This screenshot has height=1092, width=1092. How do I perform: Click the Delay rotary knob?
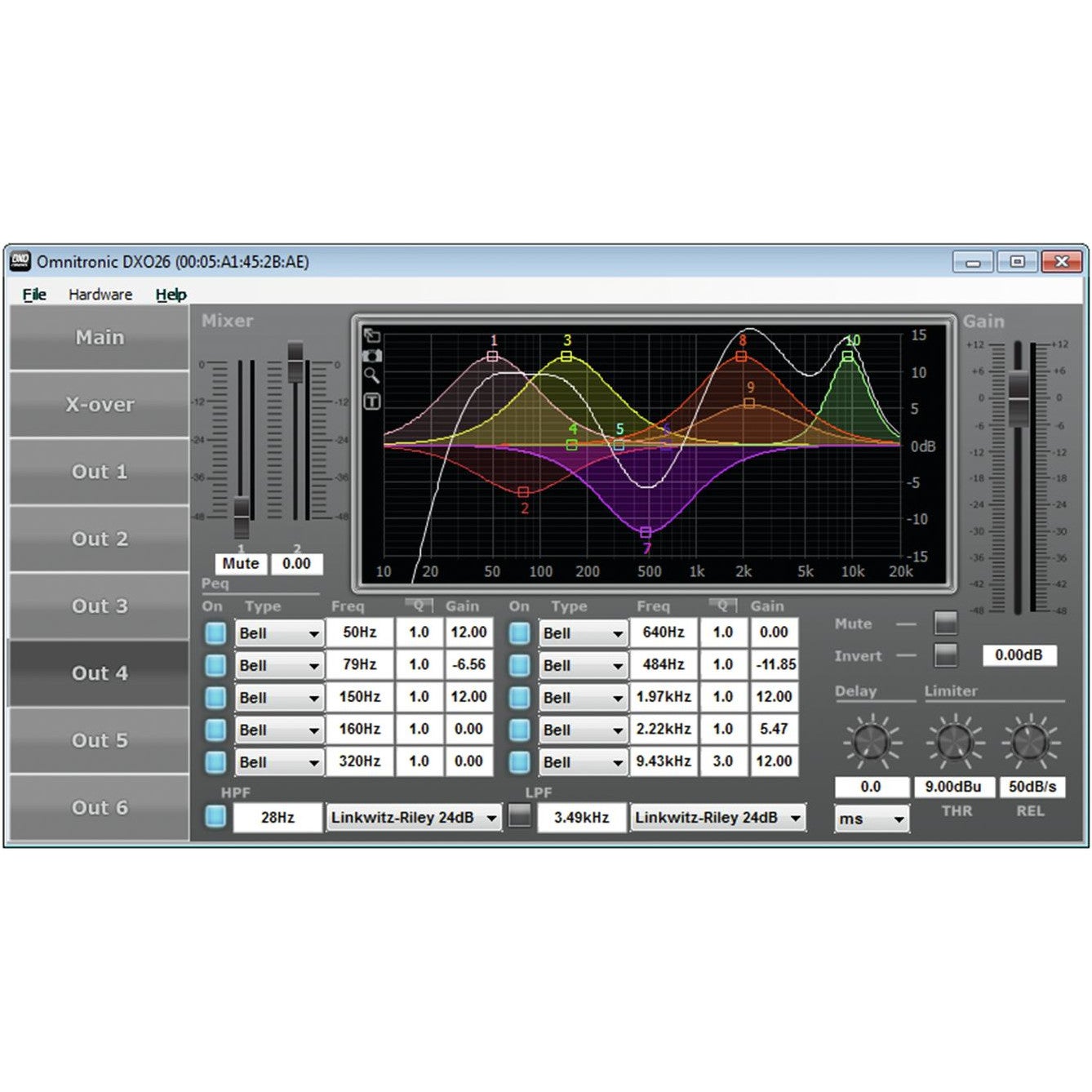(871, 742)
